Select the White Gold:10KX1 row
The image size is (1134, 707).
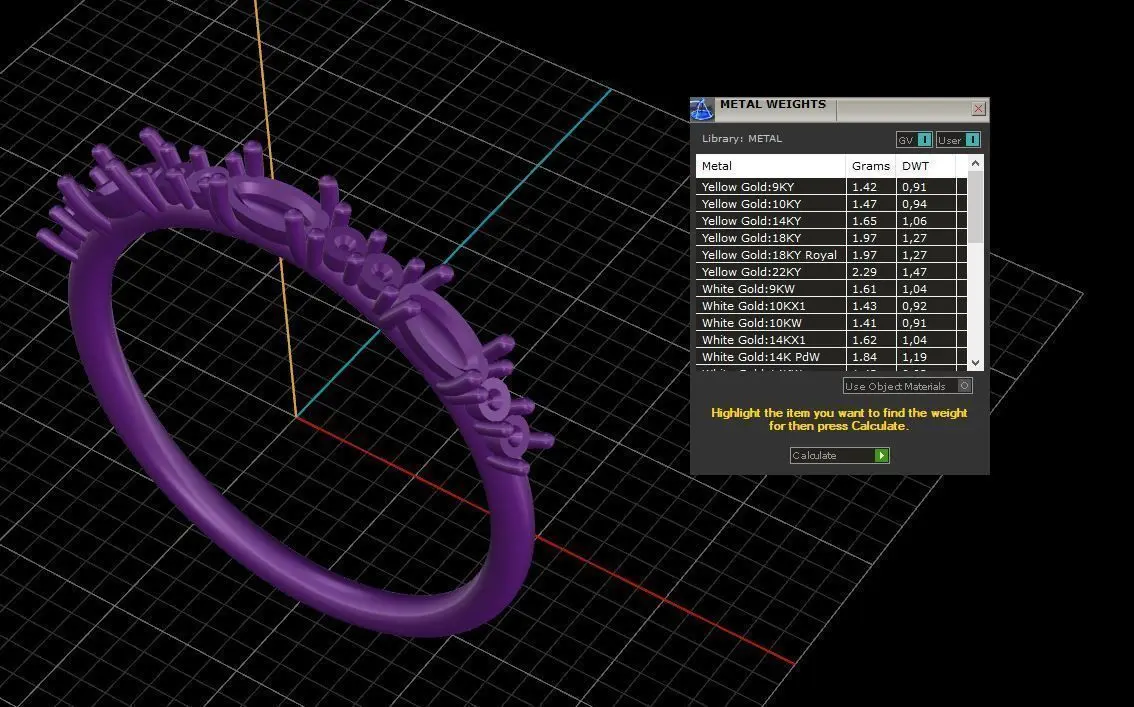click(x=831, y=306)
